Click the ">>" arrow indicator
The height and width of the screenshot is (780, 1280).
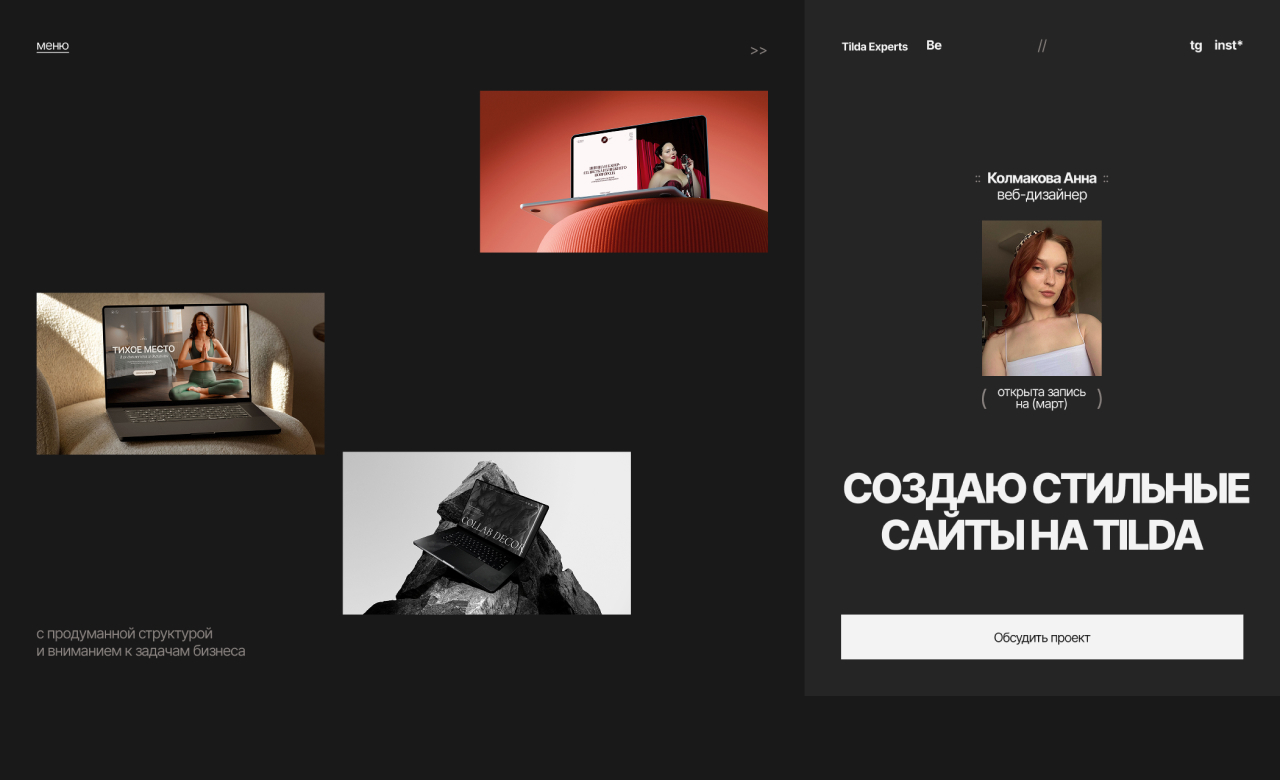pyautogui.click(x=758, y=50)
